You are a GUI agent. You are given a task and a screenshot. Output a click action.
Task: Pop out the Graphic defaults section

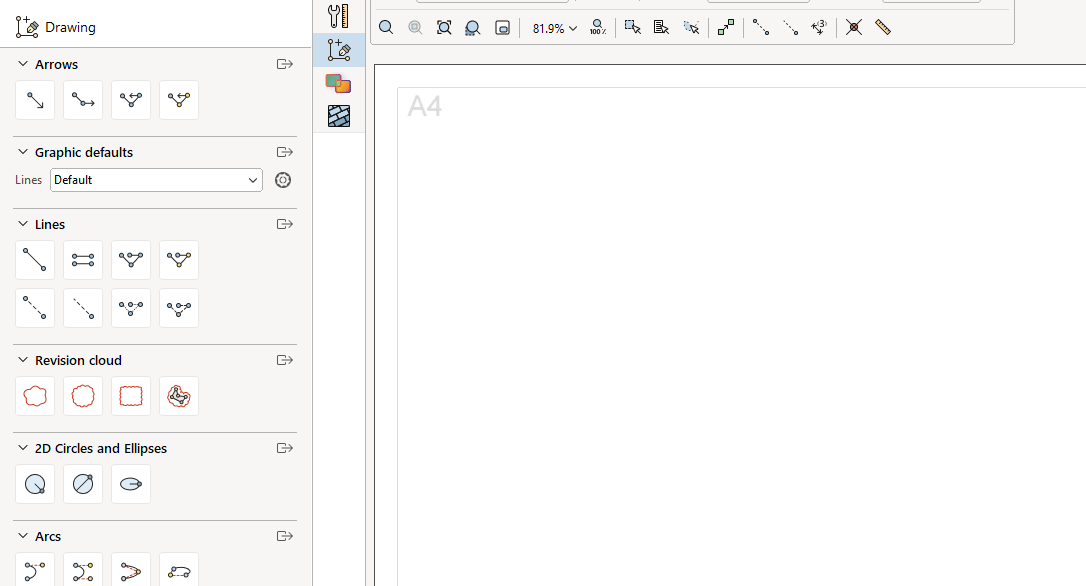click(285, 152)
